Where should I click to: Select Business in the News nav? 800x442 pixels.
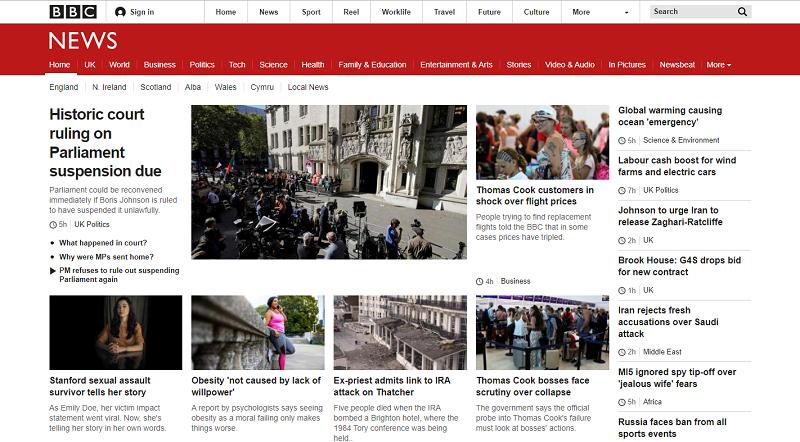point(160,65)
